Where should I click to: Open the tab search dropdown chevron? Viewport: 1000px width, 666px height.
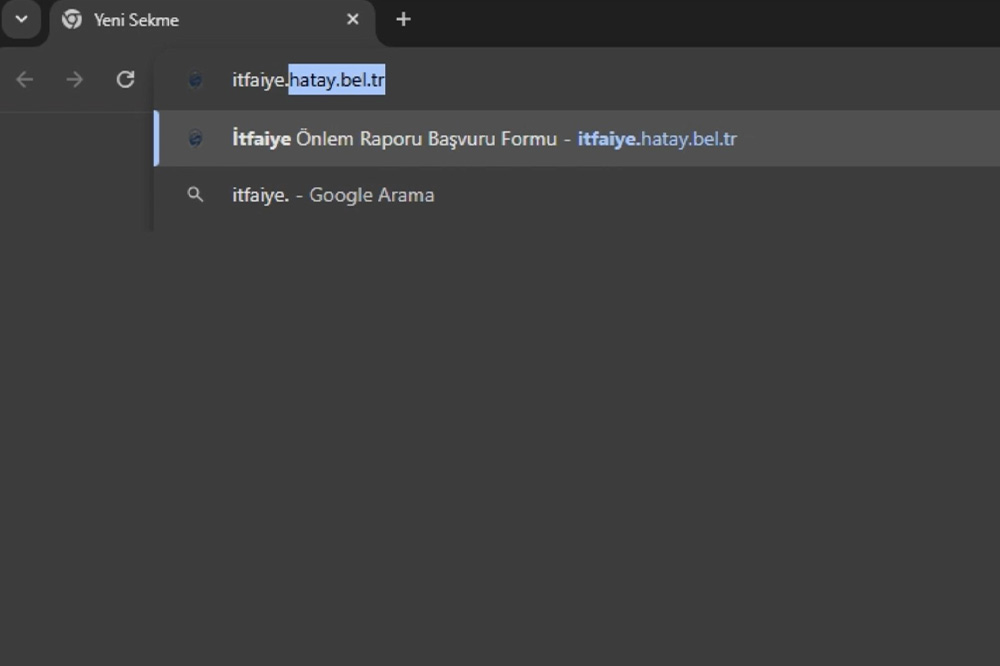click(21, 19)
